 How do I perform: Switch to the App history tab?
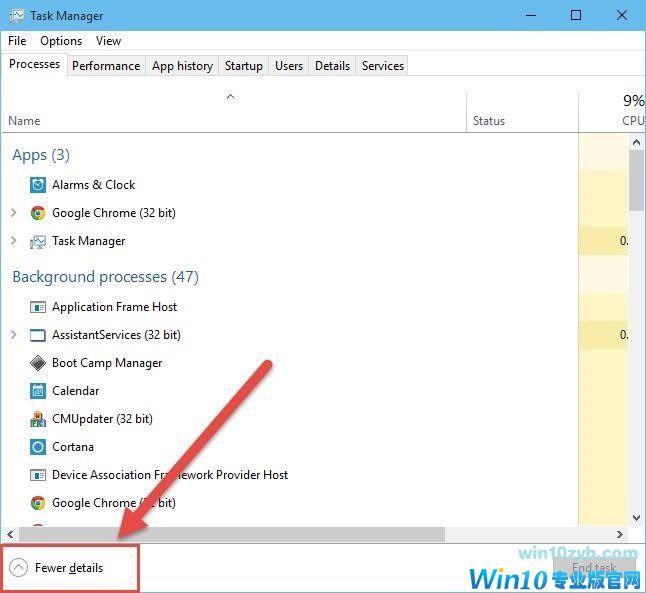[182, 66]
